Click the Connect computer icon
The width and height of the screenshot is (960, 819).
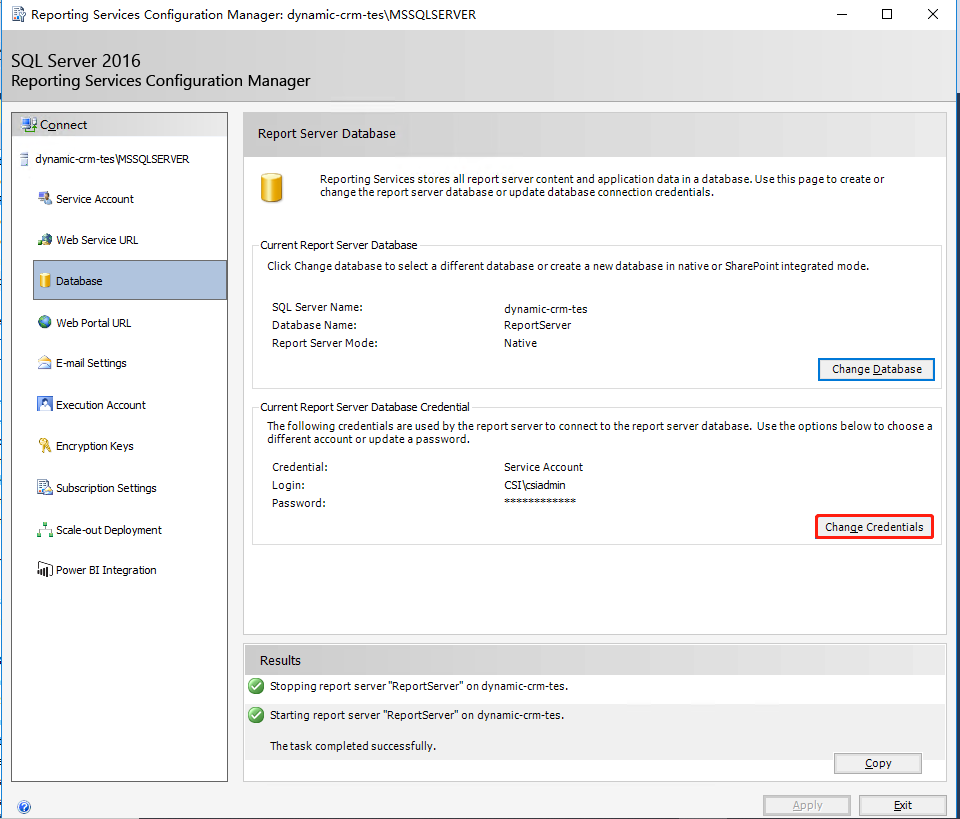[x=29, y=125]
